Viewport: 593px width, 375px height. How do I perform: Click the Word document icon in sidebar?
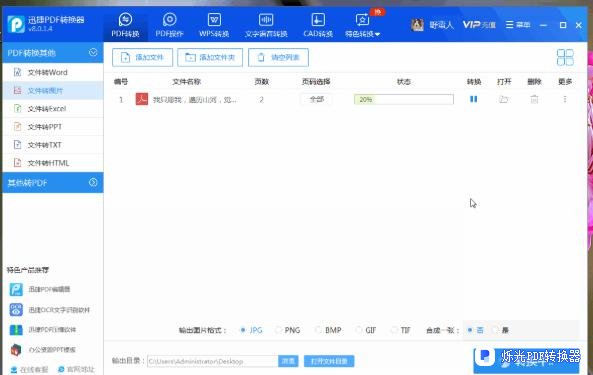17,72
